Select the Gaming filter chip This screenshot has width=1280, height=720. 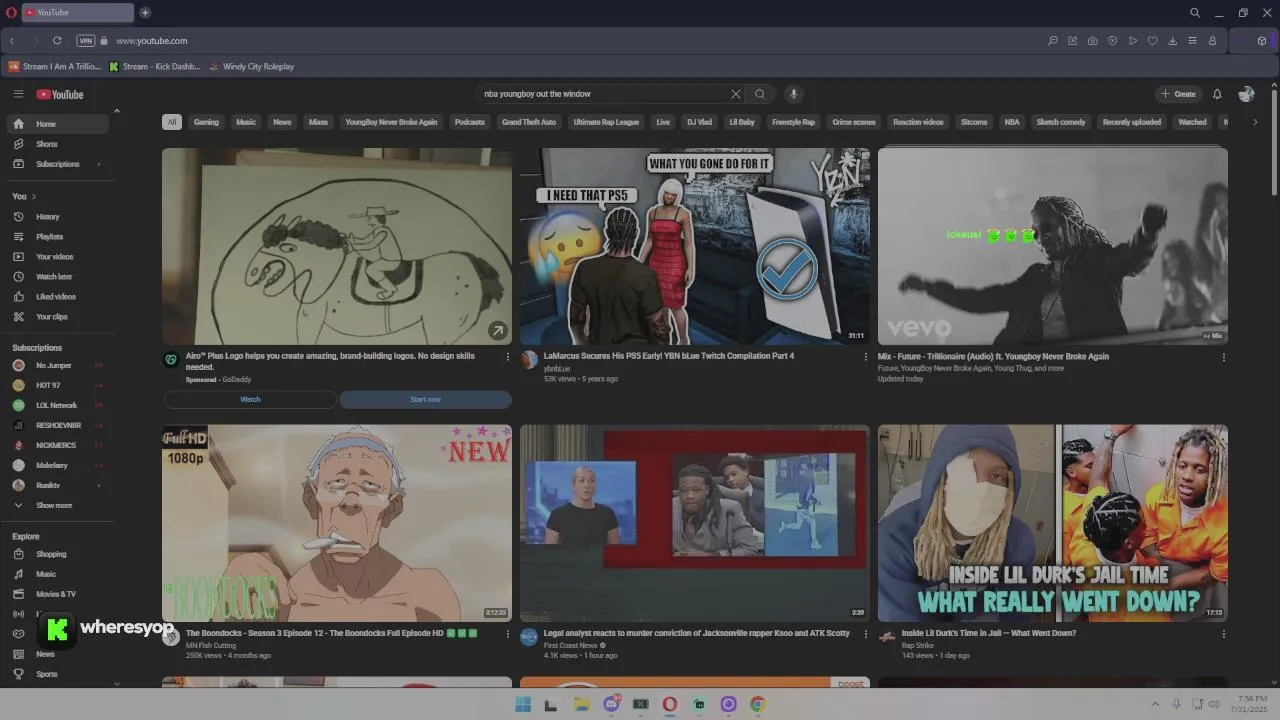click(x=206, y=122)
